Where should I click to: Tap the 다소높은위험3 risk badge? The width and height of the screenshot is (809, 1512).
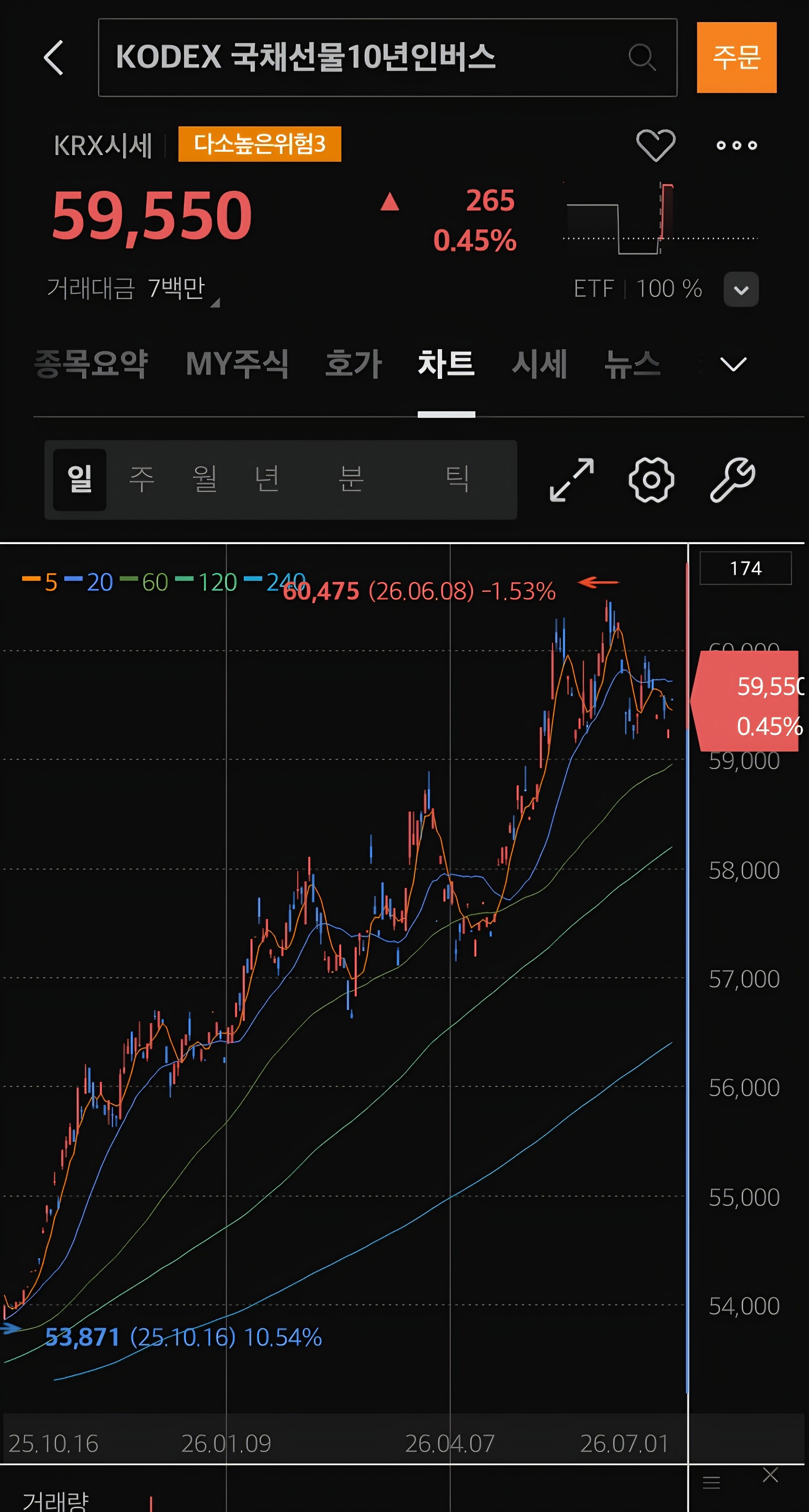(x=260, y=144)
